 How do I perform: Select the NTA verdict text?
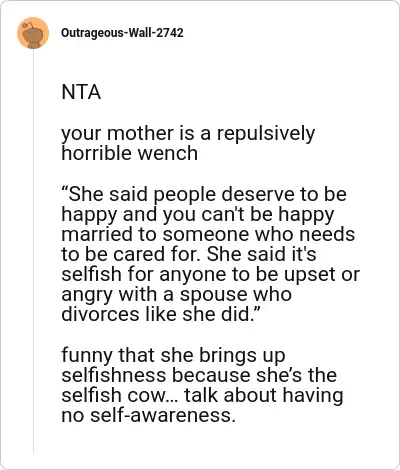[x=81, y=92]
